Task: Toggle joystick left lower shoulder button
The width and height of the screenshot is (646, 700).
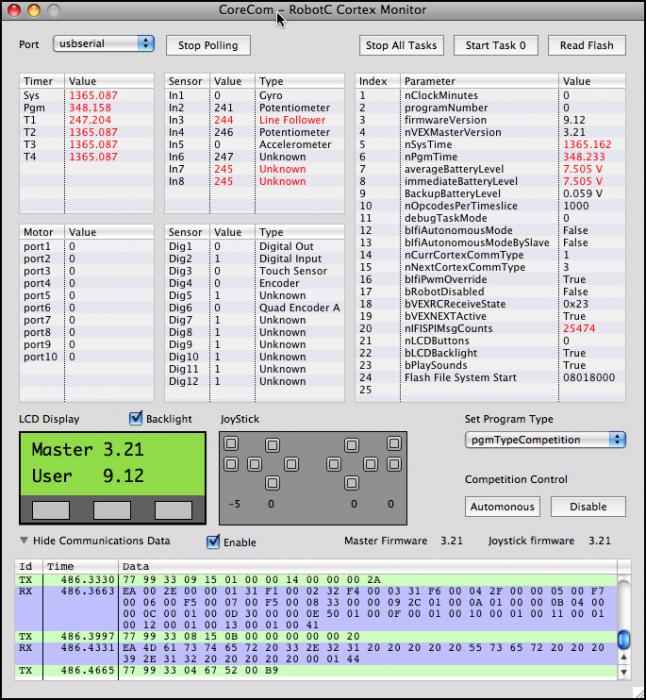Action: coord(231,464)
